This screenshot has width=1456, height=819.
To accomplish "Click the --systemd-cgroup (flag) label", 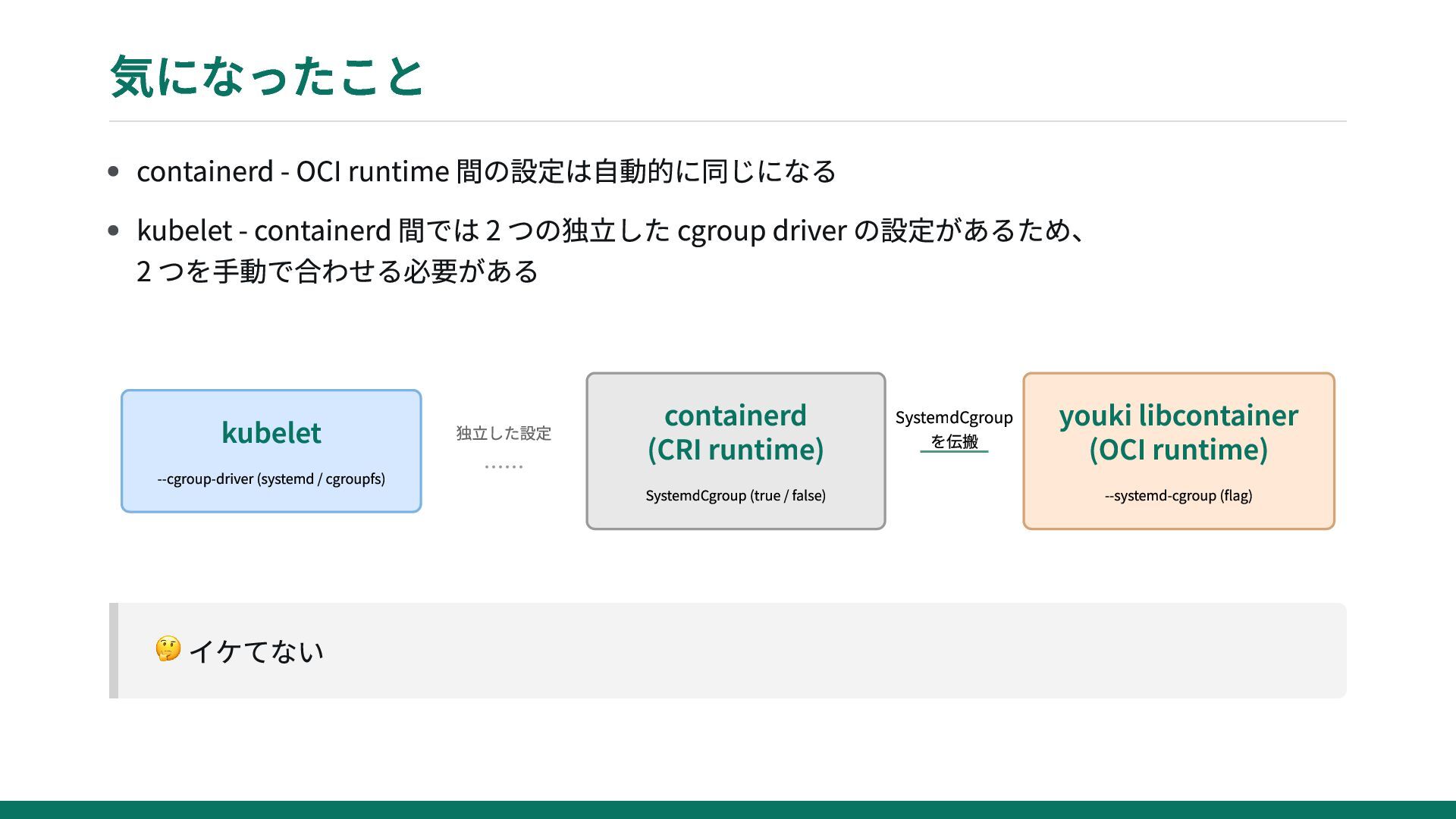I will 1178,495.
